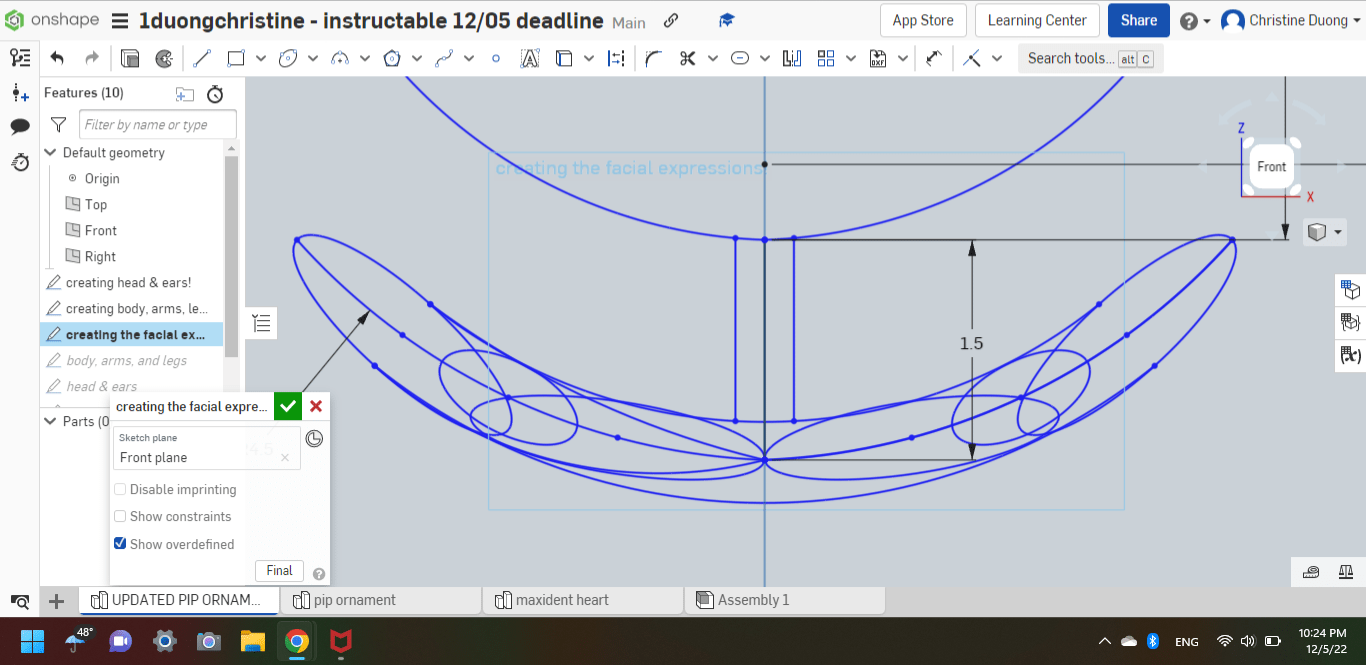This screenshot has height=665, width=1366.
Task: Open Chrome from the Windows taskbar
Action: [296, 640]
